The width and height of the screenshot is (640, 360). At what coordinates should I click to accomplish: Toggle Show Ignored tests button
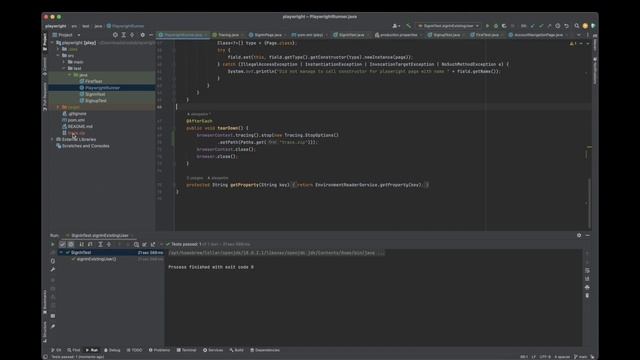[x=71, y=244]
